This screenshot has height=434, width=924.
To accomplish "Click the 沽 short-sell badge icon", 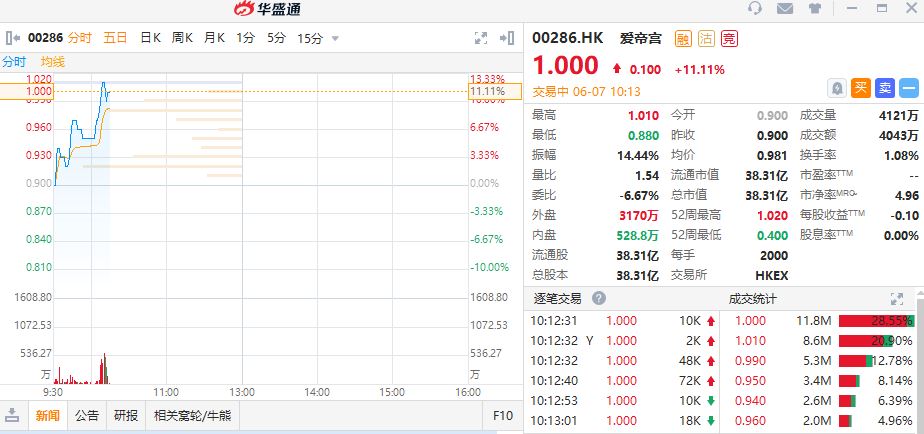I will click(706, 39).
